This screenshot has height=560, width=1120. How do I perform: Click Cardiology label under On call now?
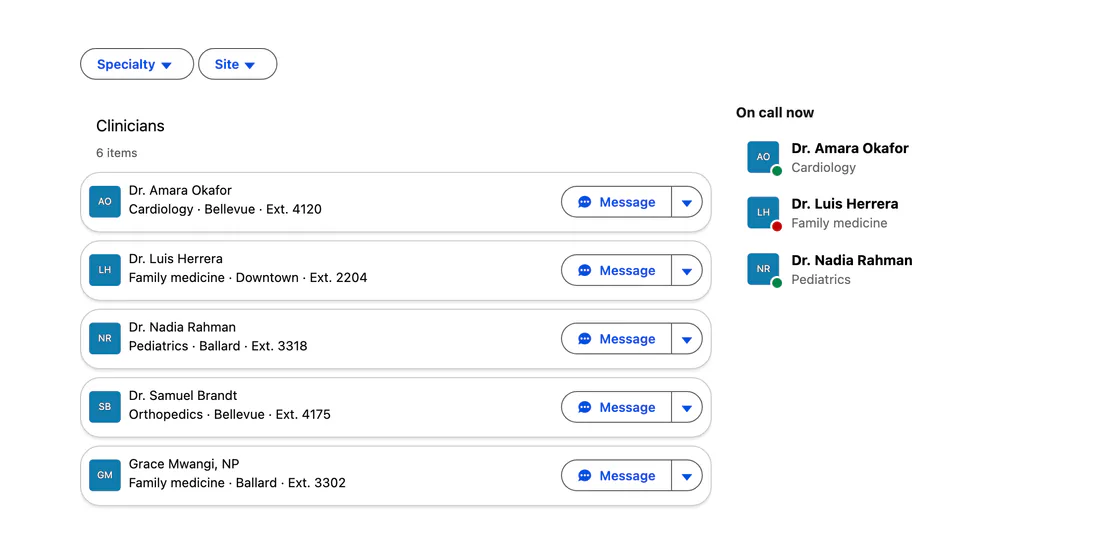pos(824,168)
